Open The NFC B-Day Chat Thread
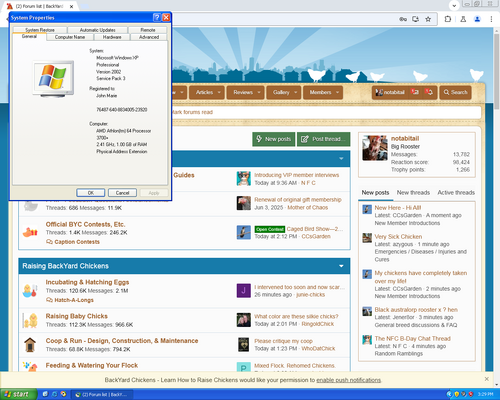Screen dimensions: 500x400 tap(412, 339)
